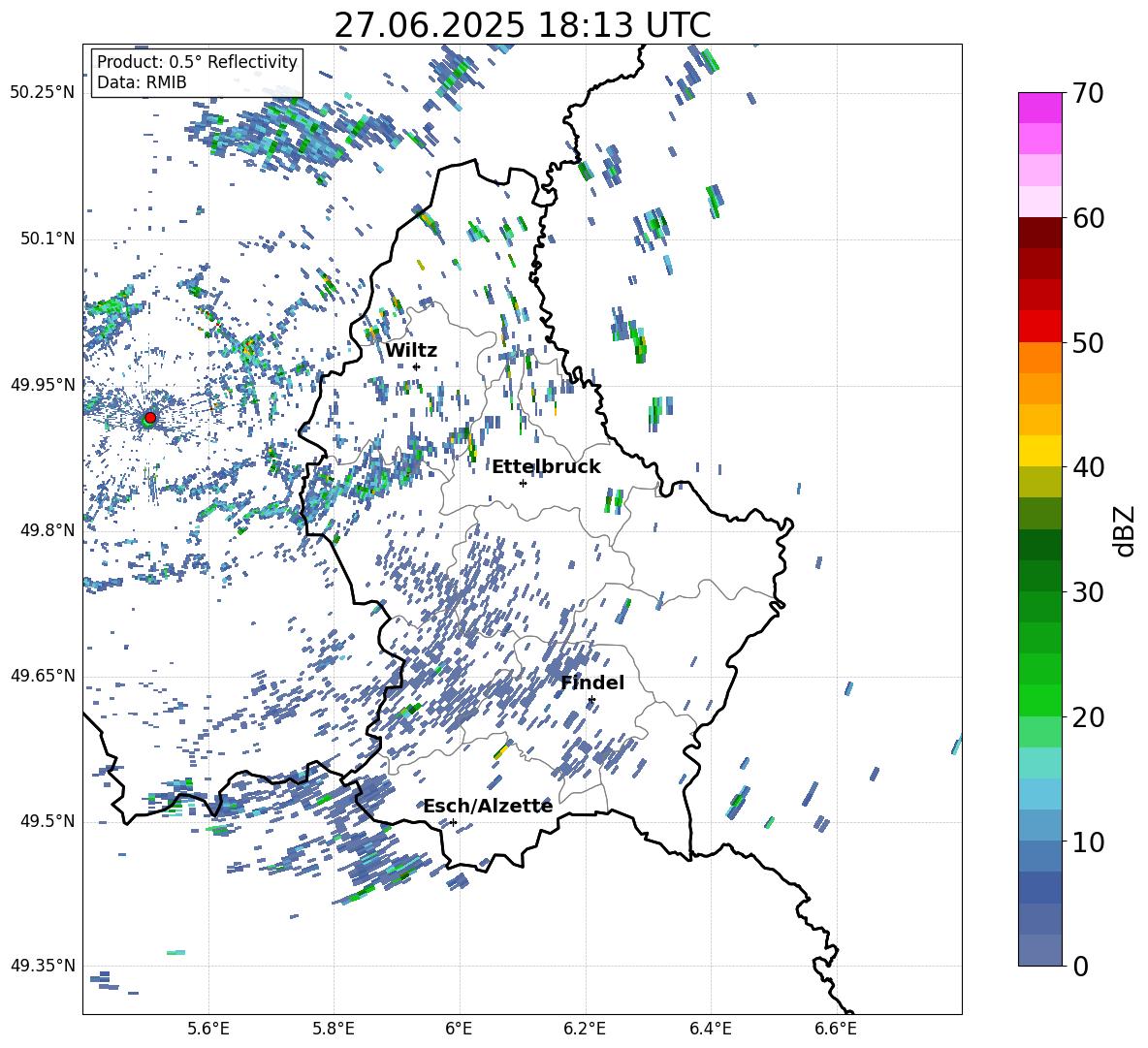
Task: Select the Wiltz city label
Action: pyautogui.click(x=411, y=351)
